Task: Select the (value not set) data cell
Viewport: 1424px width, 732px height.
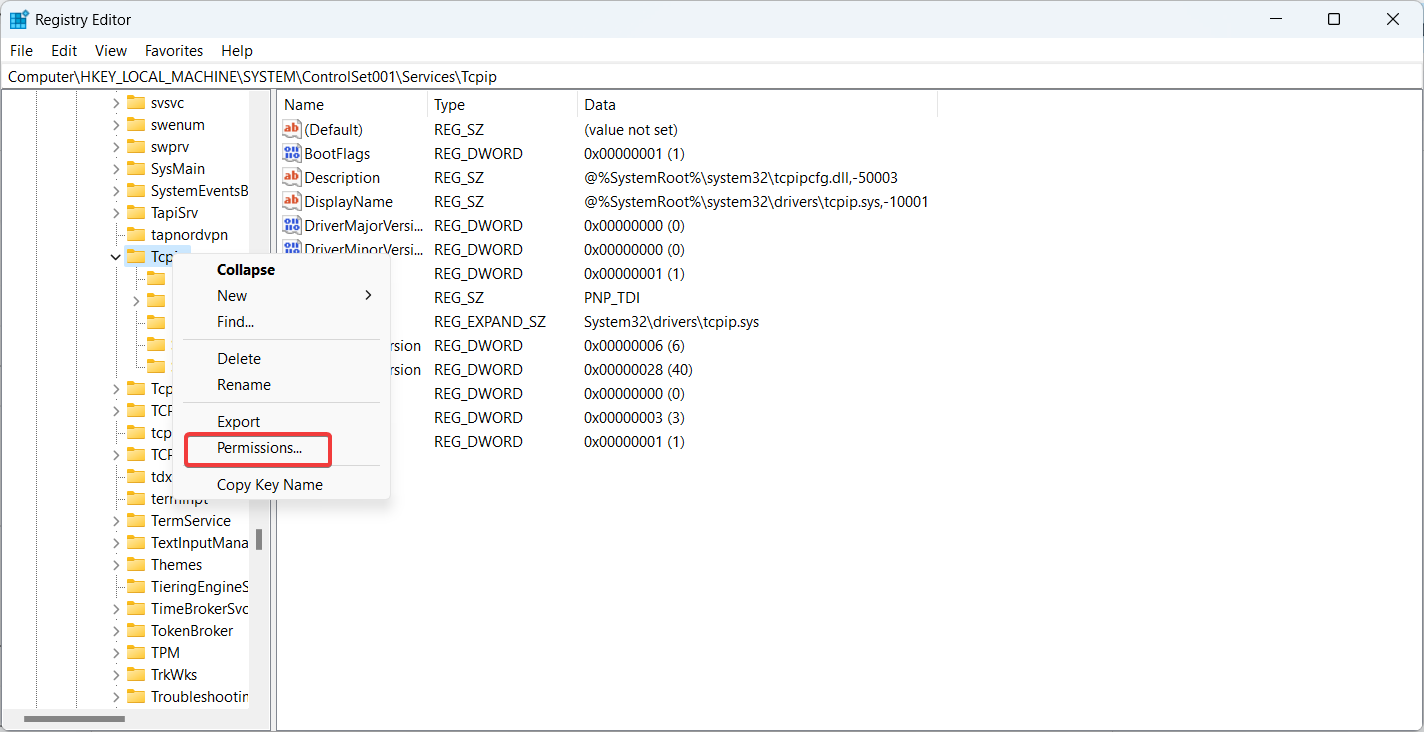Action: [631, 129]
